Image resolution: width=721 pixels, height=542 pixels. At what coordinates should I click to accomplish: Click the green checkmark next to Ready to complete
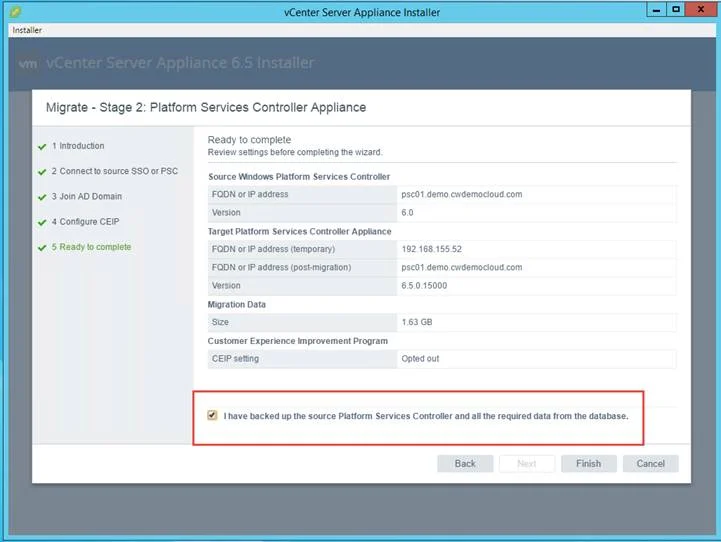pos(42,248)
